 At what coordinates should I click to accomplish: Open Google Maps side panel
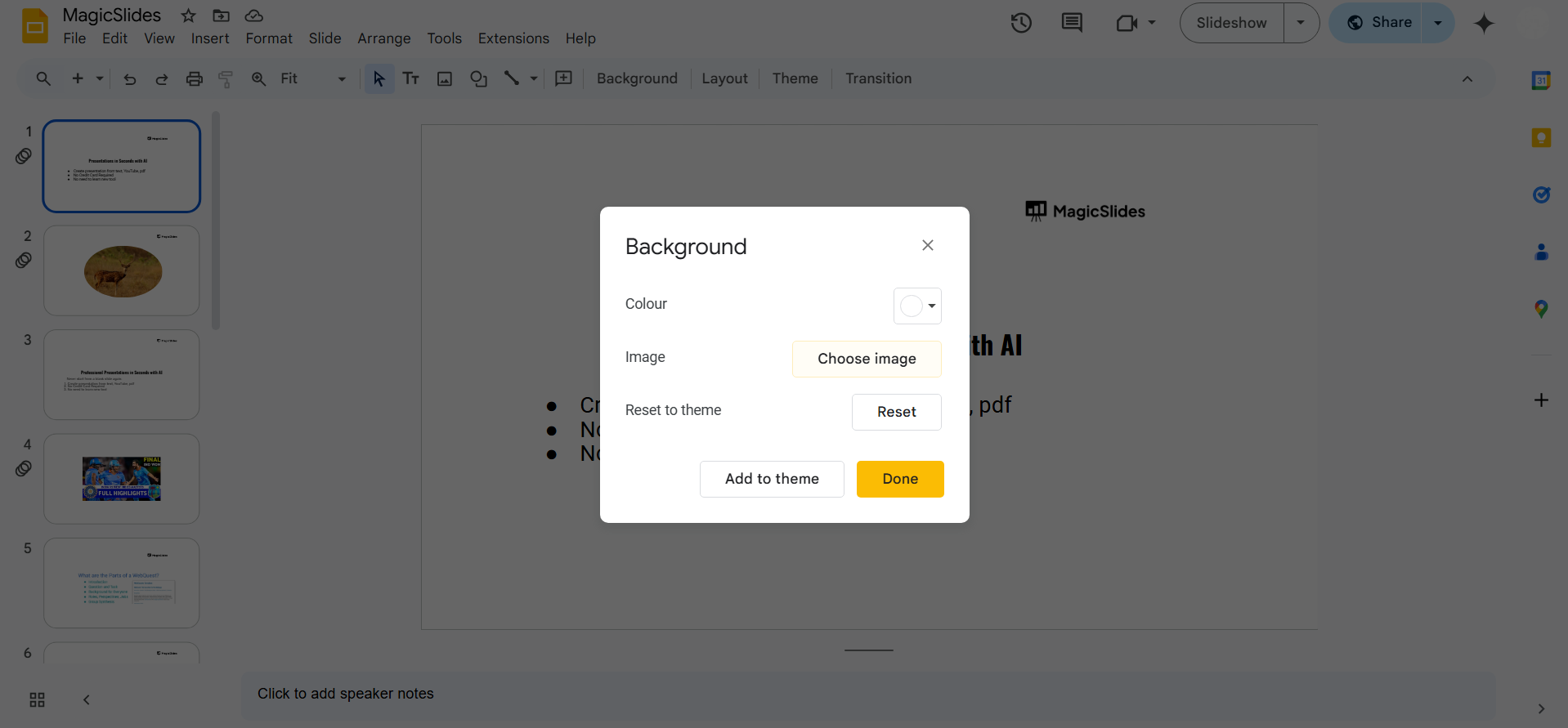[x=1541, y=309]
